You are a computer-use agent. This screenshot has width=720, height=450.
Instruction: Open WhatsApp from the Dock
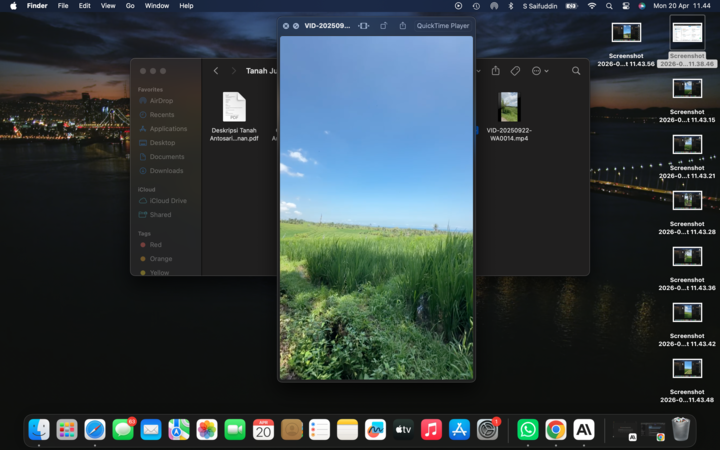pos(527,429)
